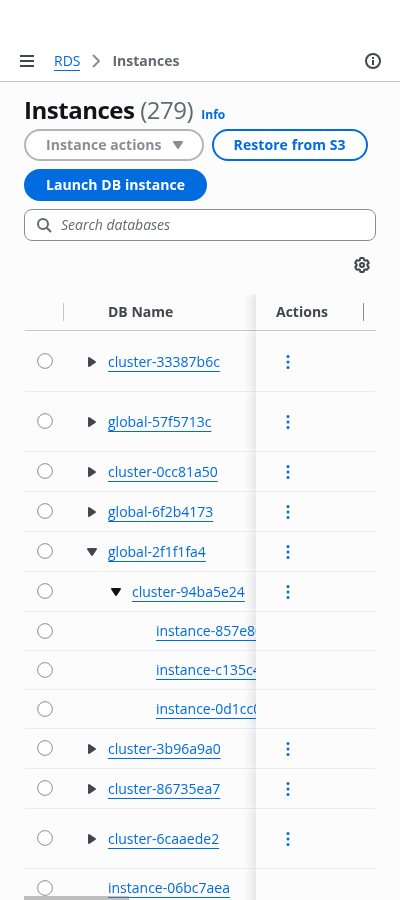Focus the Search databases field
The image size is (400, 900).
click(200, 225)
